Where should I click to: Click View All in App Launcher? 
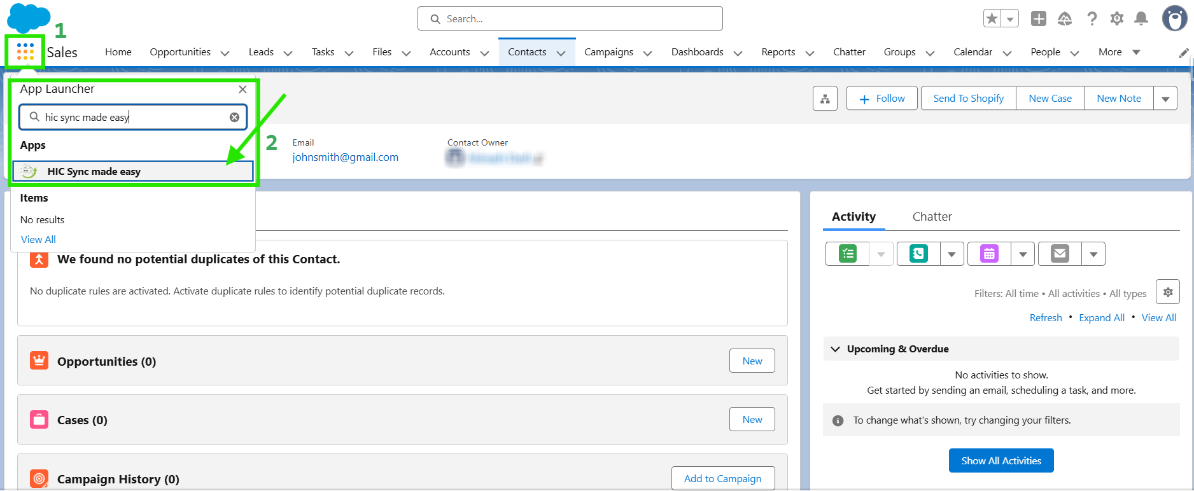(38, 239)
